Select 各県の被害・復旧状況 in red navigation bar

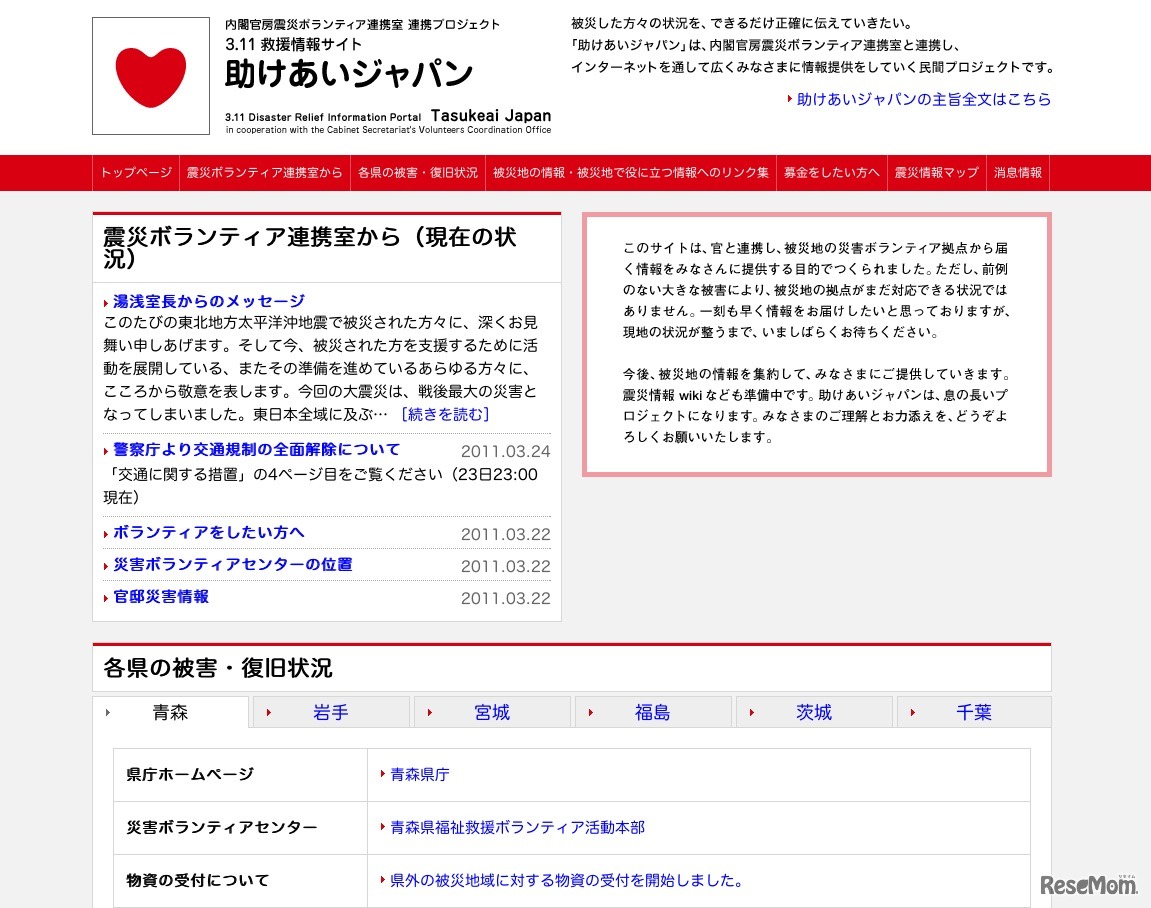point(418,172)
